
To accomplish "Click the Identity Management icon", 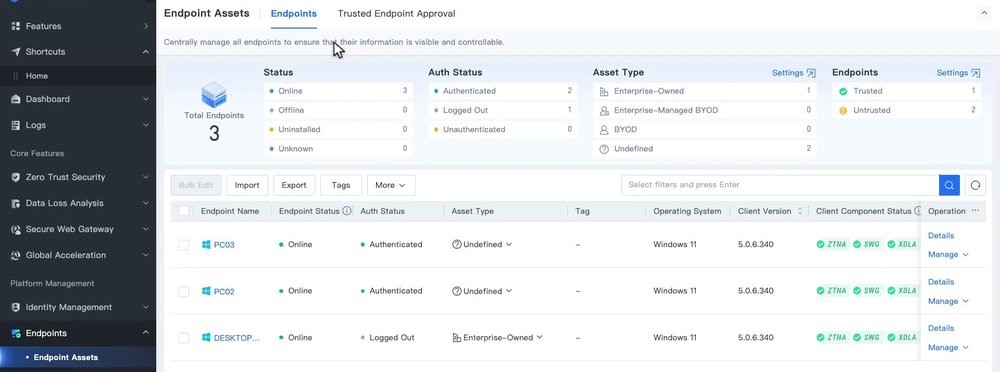I will coord(16,307).
